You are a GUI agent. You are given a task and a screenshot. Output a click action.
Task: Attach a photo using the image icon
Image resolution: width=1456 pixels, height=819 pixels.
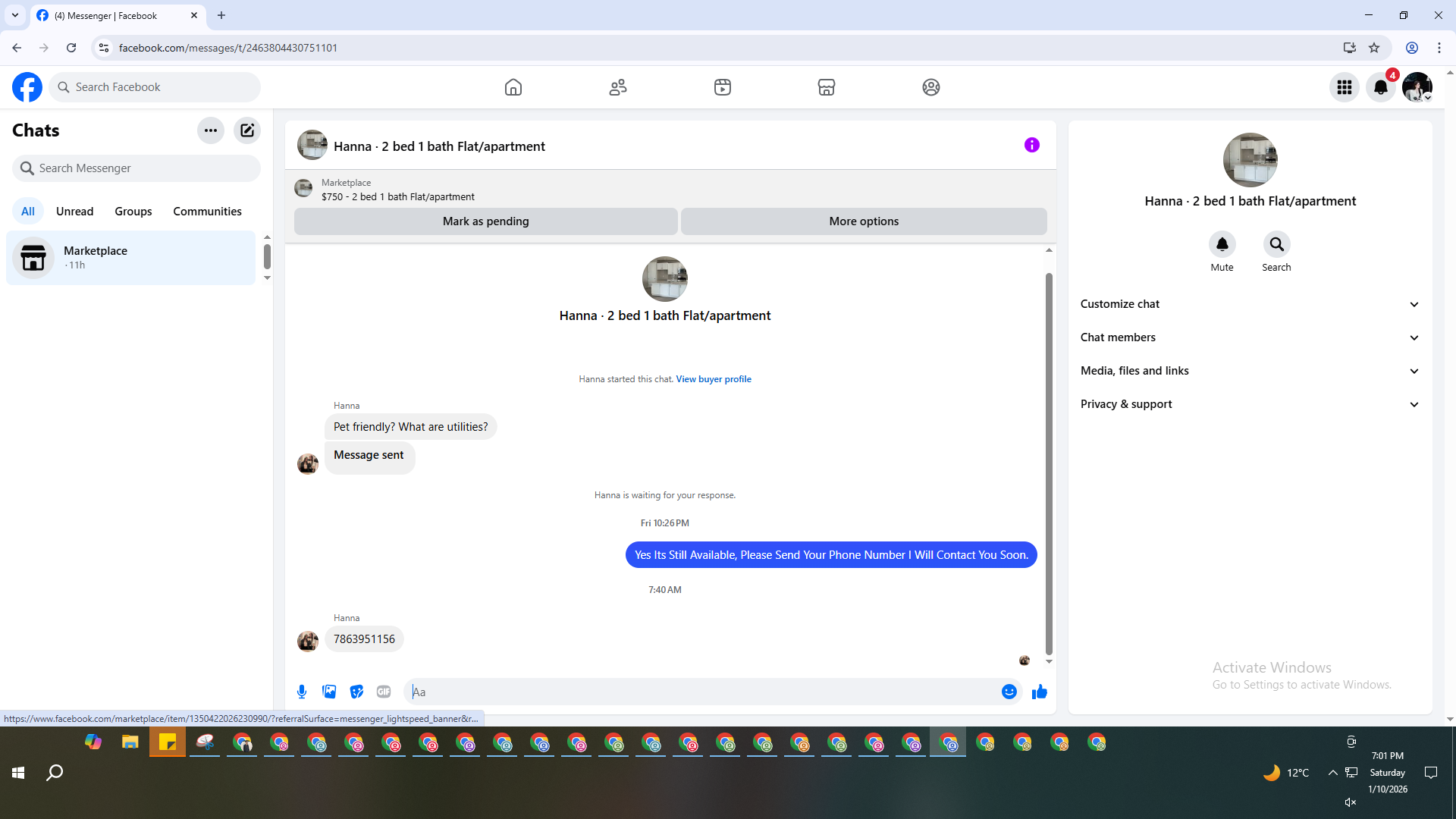coord(329,692)
